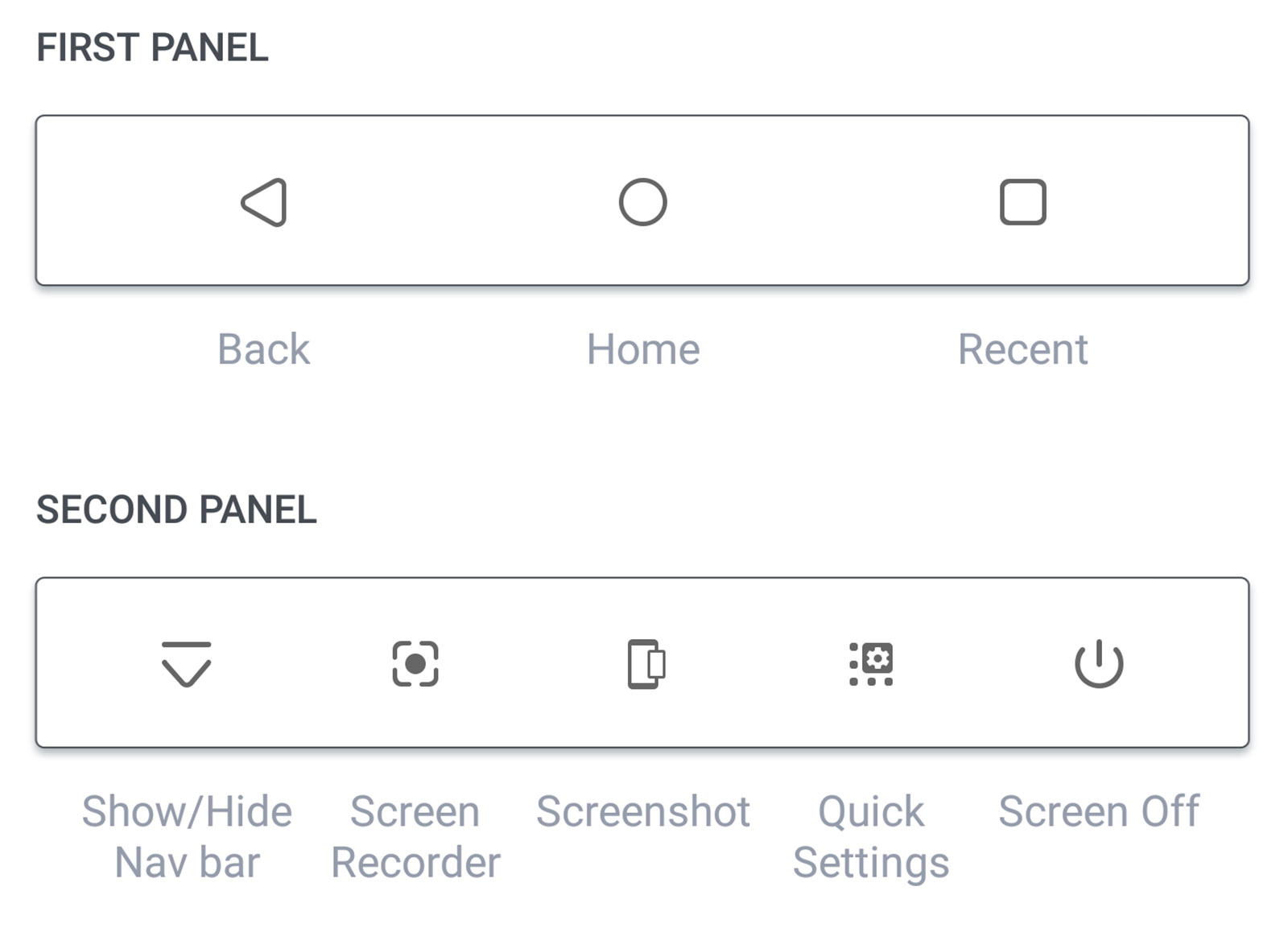This screenshot has height=928, width=1288.
Task: Click the FIRST PANEL heading
Action: 152,47
